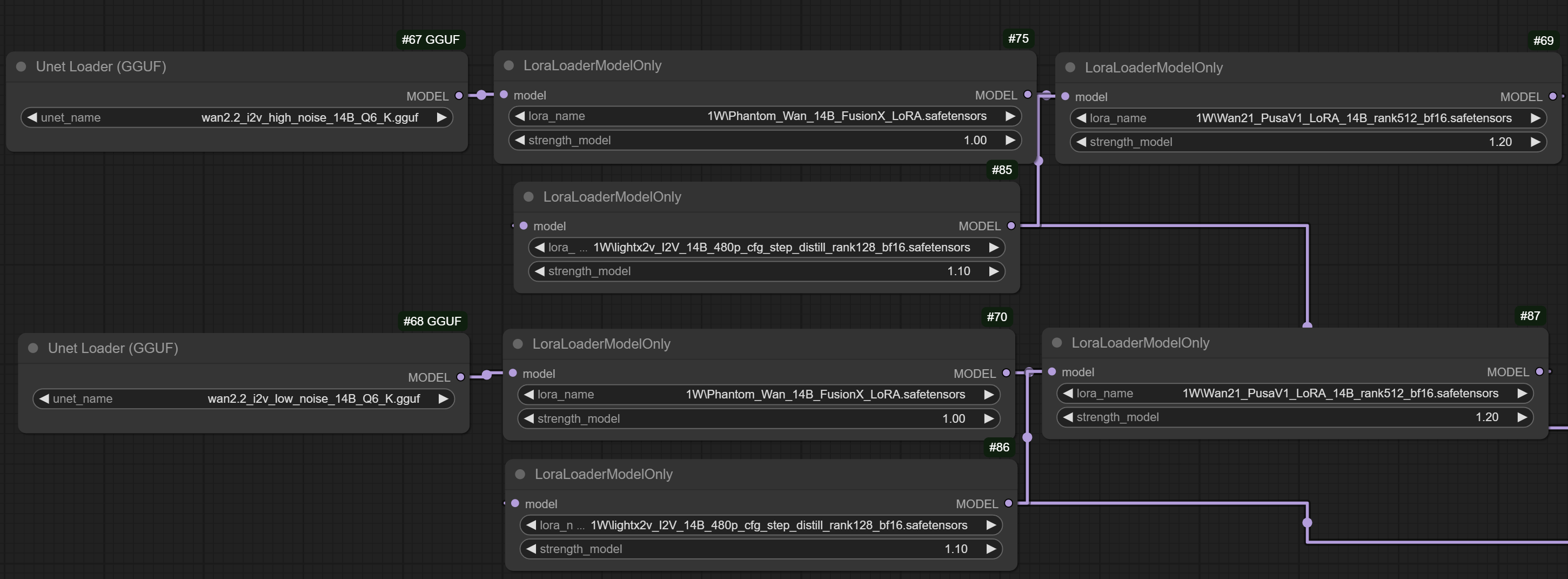Screen dimensions: 1568x579
Task: Next lora_name arrow in node #70
Action: coord(989,395)
